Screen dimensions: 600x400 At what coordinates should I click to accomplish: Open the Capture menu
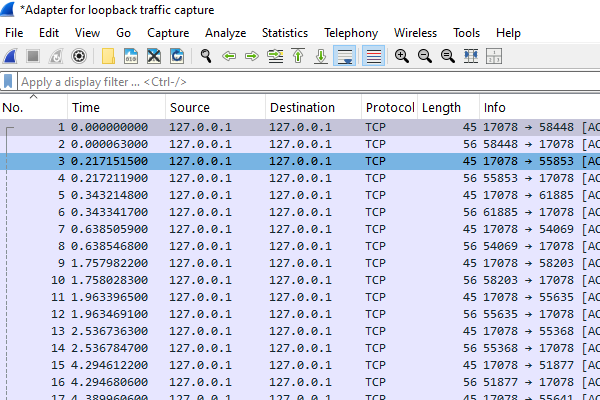(168, 33)
